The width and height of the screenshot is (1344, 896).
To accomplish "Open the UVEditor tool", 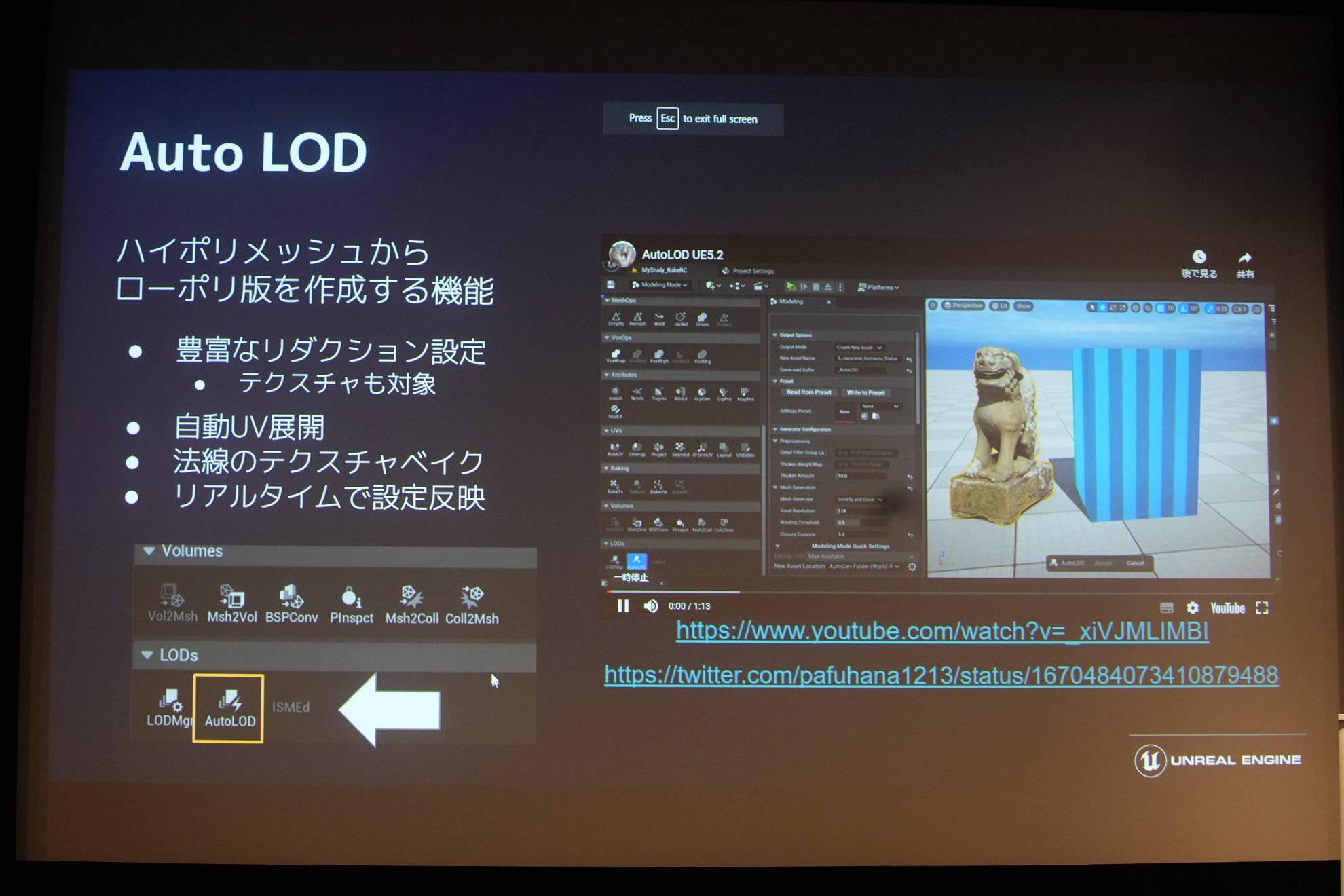I will [745, 449].
